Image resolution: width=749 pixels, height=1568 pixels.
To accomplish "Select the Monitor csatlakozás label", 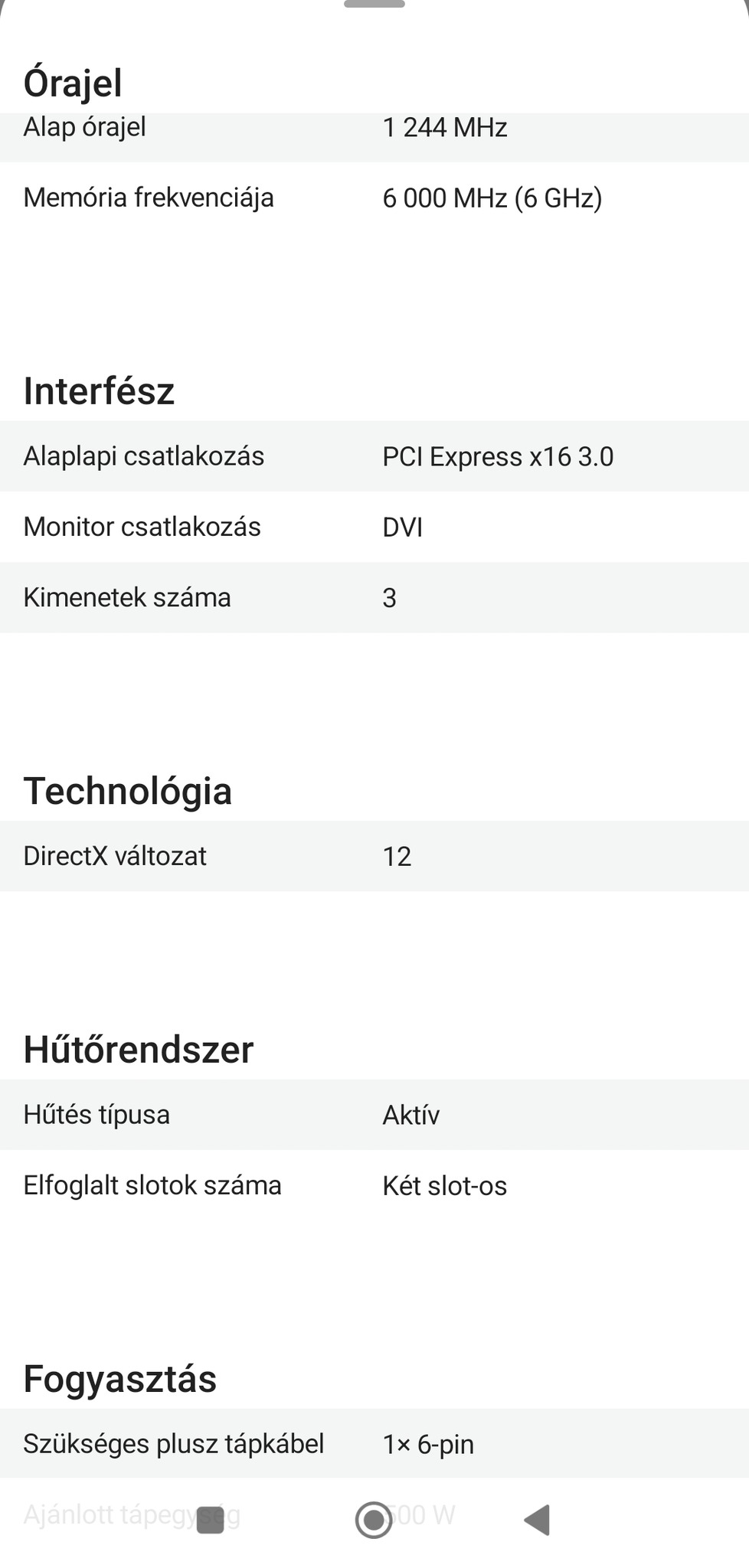I will tap(142, 527).
